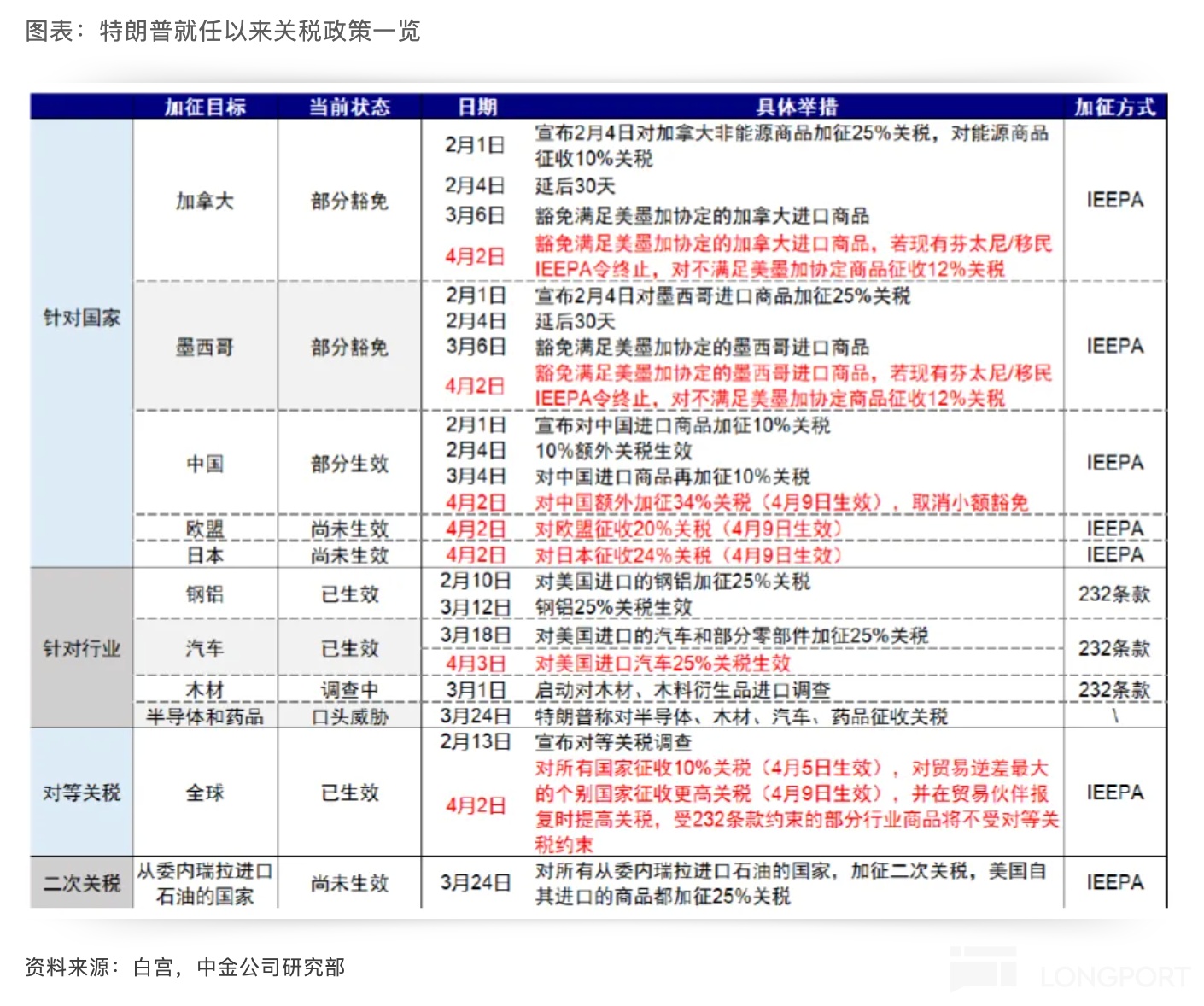Select the 当前状态 column header

(349, 107)
